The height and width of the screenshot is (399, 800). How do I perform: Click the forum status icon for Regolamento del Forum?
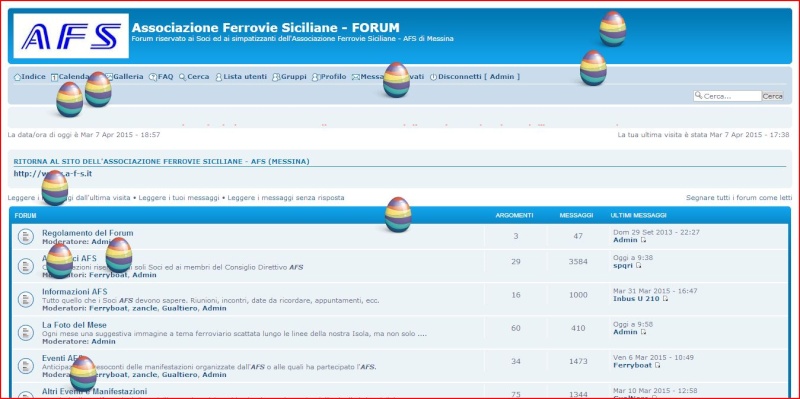(26, 236)
